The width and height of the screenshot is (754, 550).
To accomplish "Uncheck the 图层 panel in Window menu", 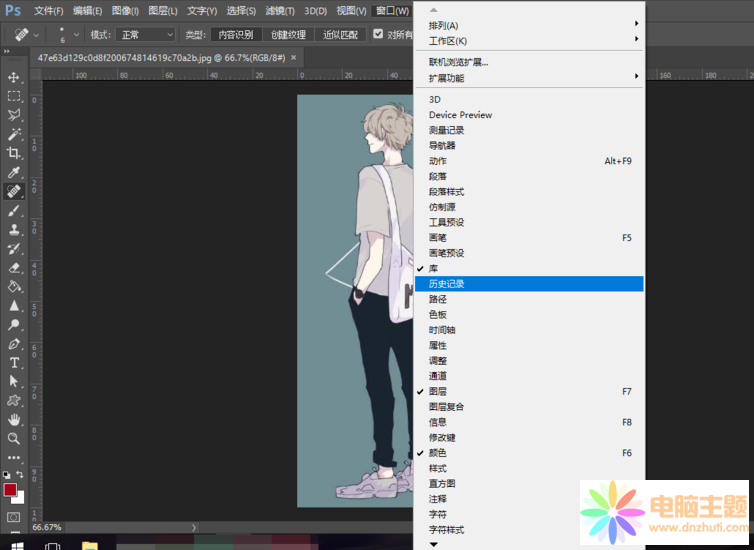I will pyautogui.click(x=438, y=391).
